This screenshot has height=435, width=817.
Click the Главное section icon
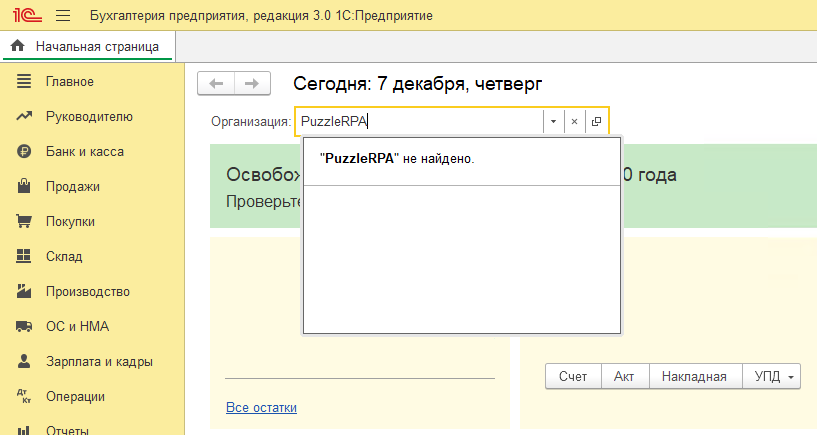pos(23,81)
